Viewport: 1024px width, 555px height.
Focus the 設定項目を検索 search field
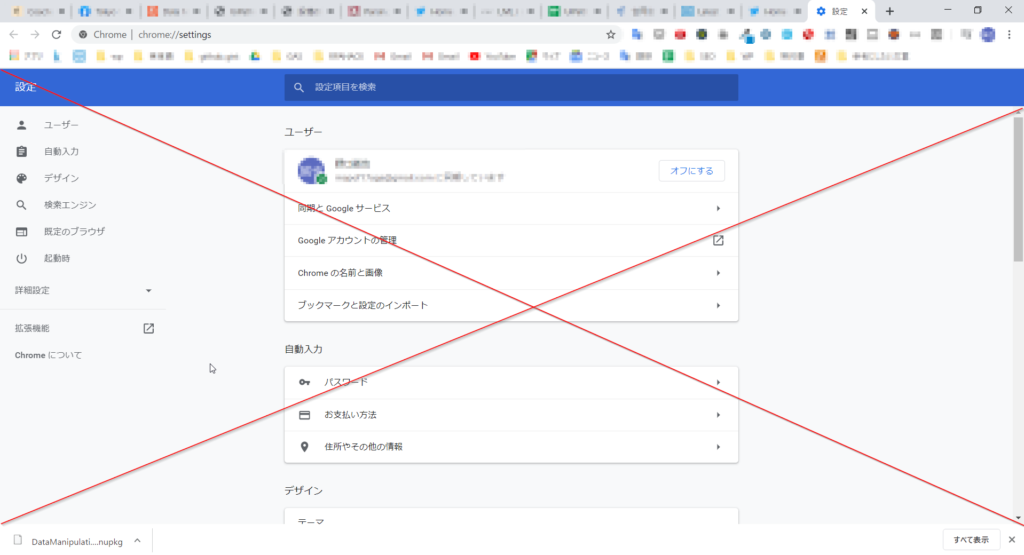coord(511,87)
